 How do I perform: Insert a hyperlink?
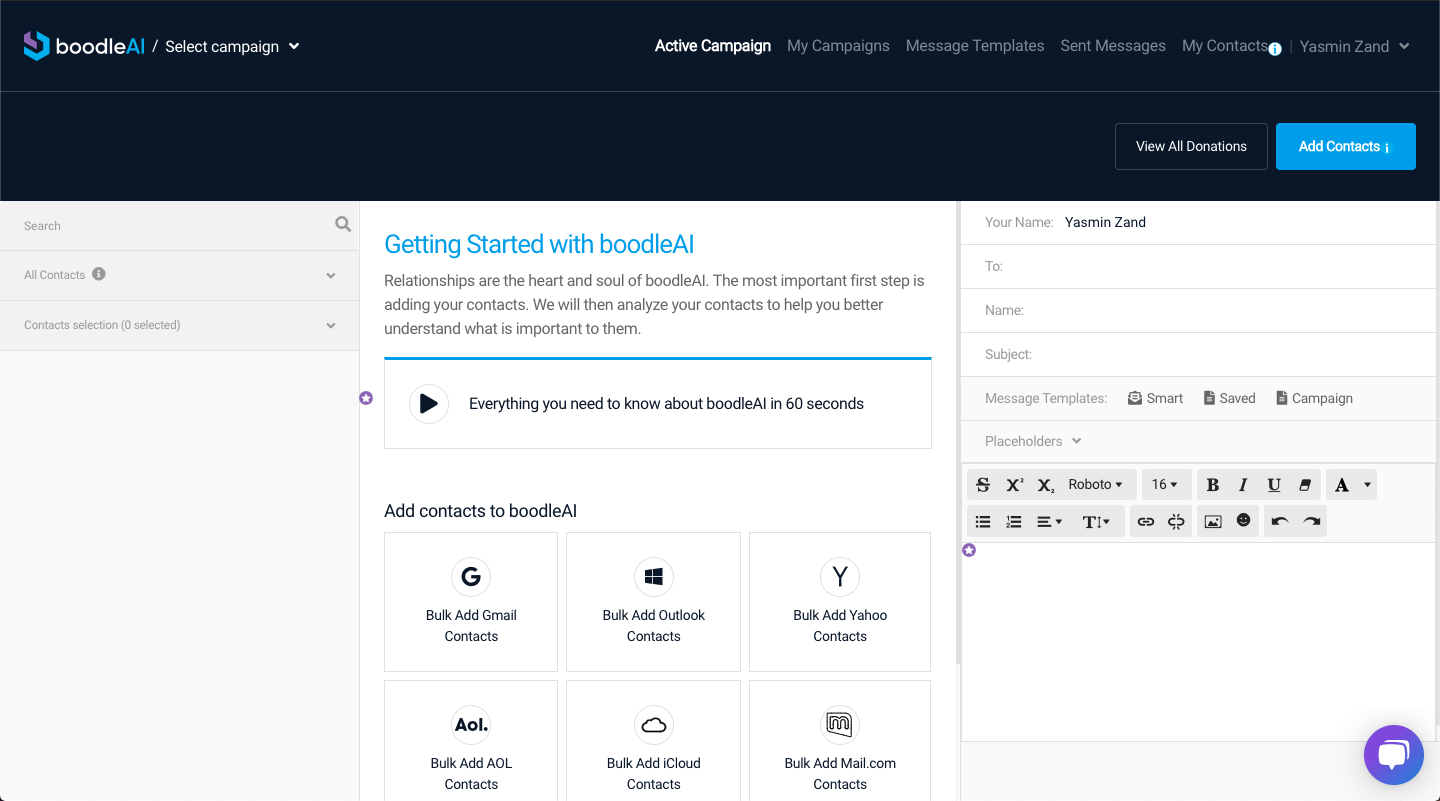click(x=1146, y=521)
